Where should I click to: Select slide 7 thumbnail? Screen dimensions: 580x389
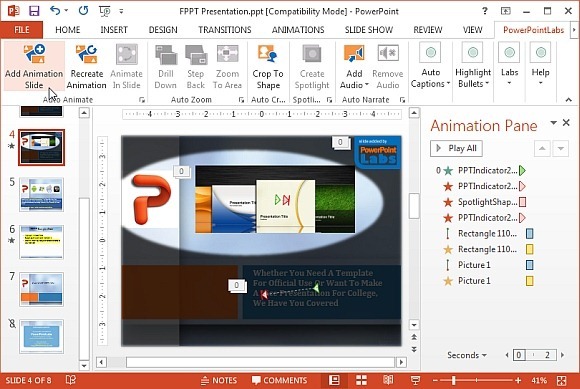(x=41, y=290)
